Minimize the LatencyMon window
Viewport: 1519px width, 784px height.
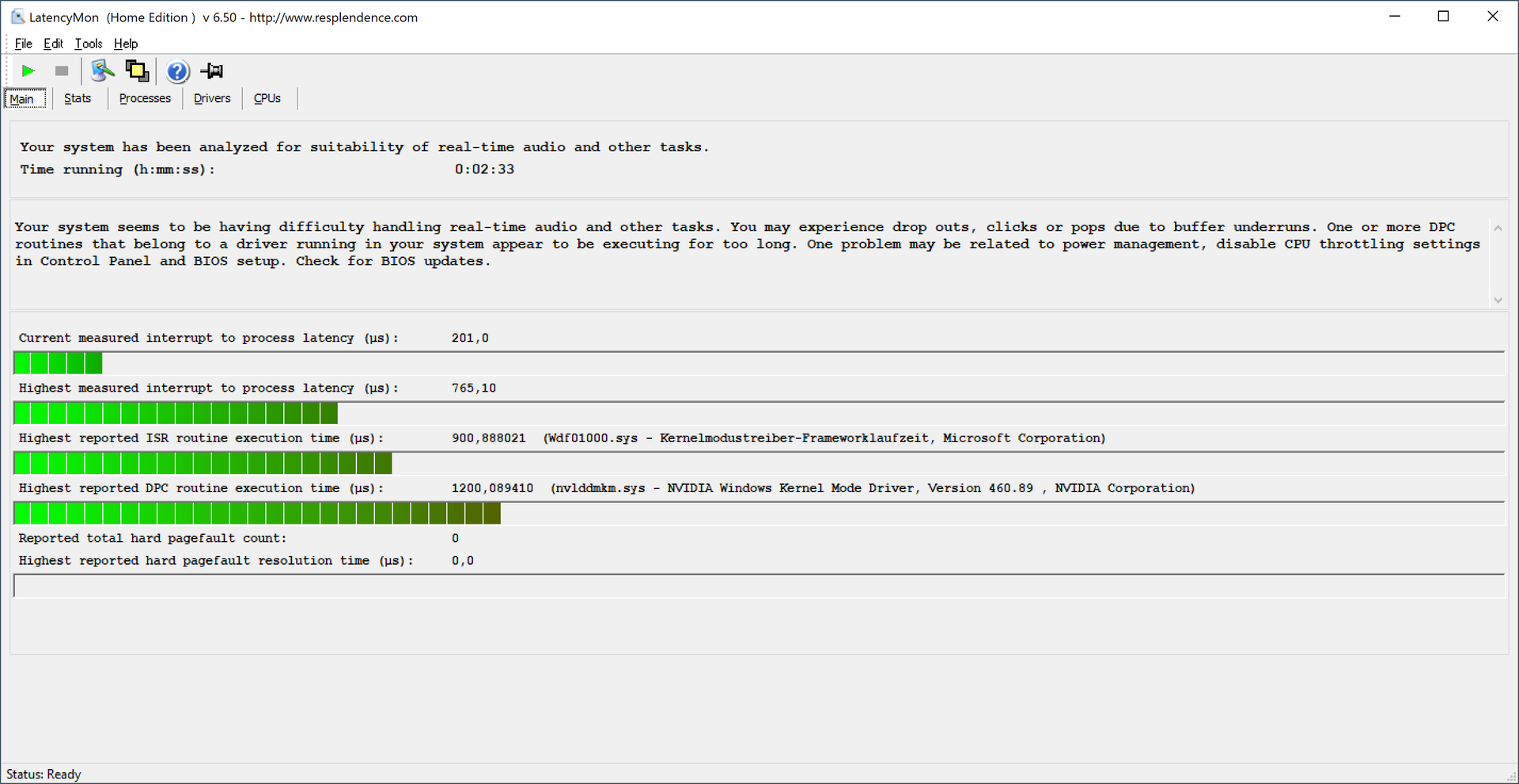coord(1395,16)
